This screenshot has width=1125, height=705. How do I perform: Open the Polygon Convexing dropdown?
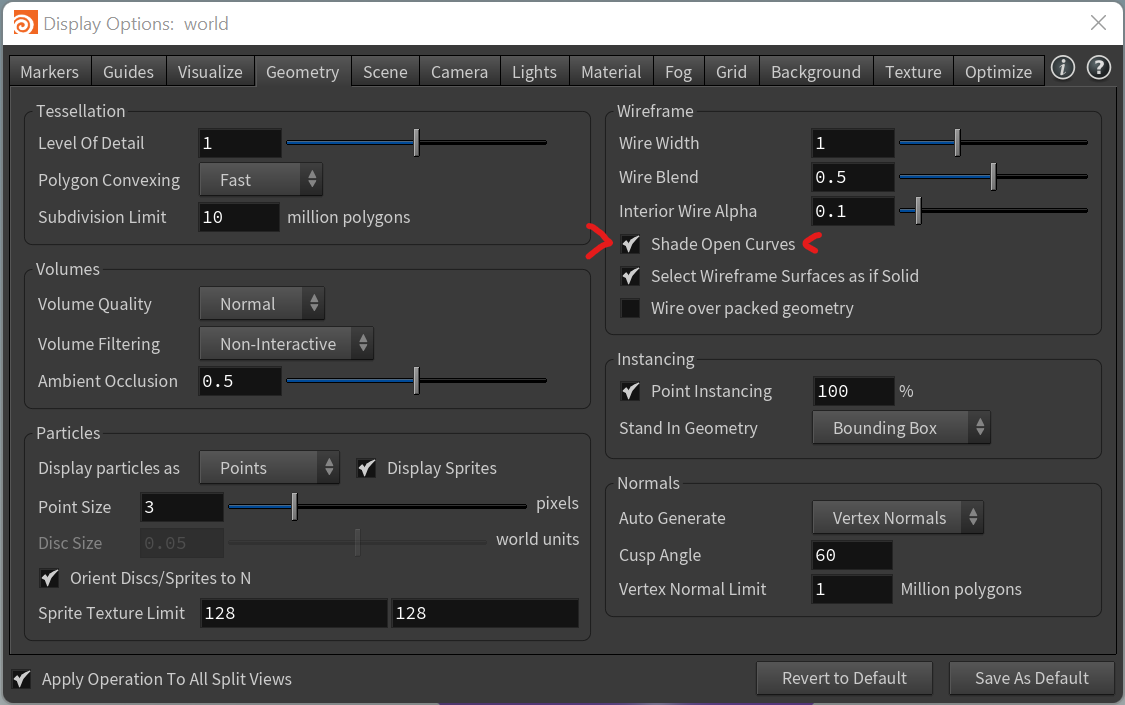[261, 179]
